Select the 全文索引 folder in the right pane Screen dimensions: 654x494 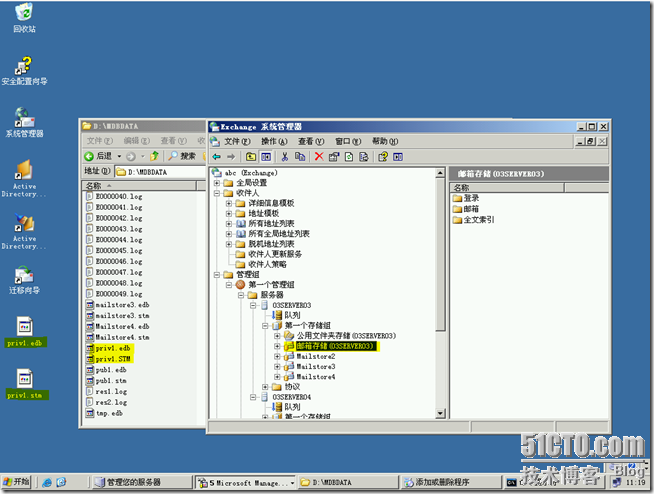pos(473,220)
